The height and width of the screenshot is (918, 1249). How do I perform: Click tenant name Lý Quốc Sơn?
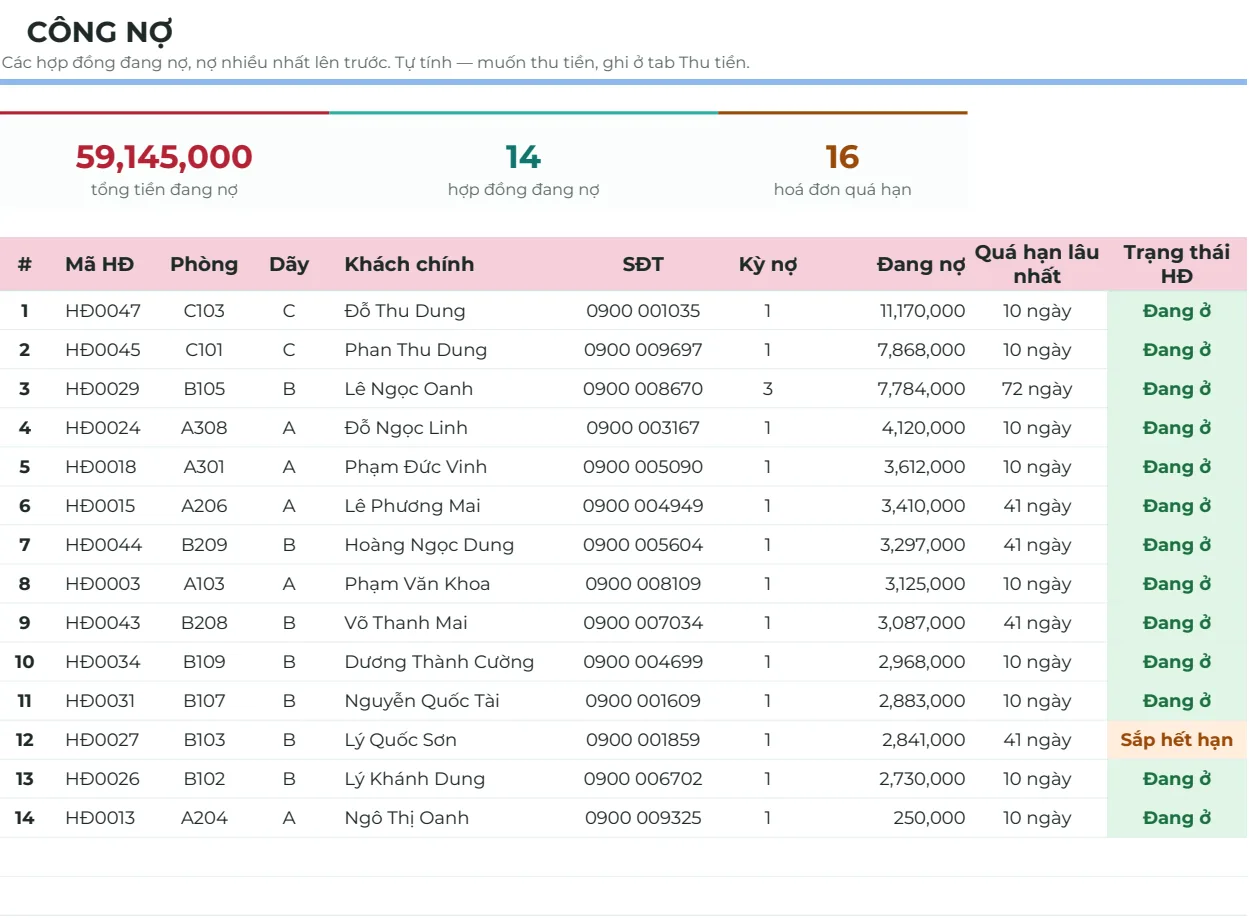pyautogui.click(x=400, y=740)
